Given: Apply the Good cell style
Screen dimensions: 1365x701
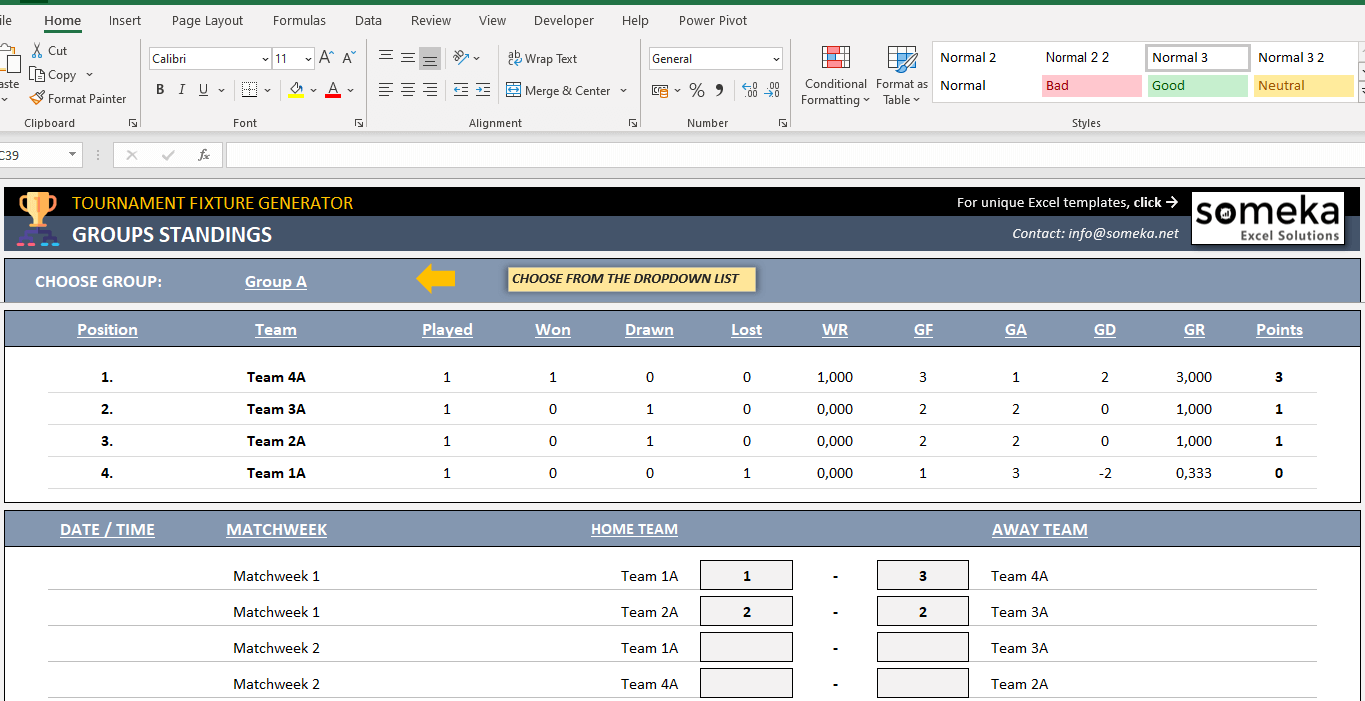Looking at the screenshot, I should tap(1196, 86).
